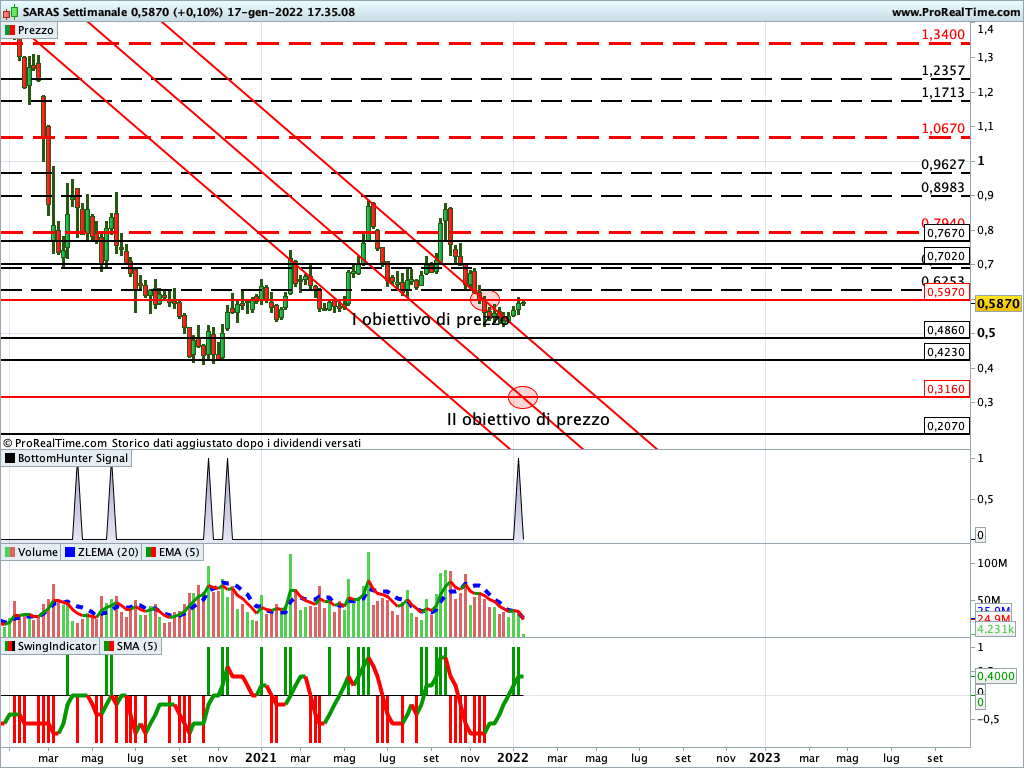Click the Volume indicator icon
Screen dimensions: 1024x768
10,552
